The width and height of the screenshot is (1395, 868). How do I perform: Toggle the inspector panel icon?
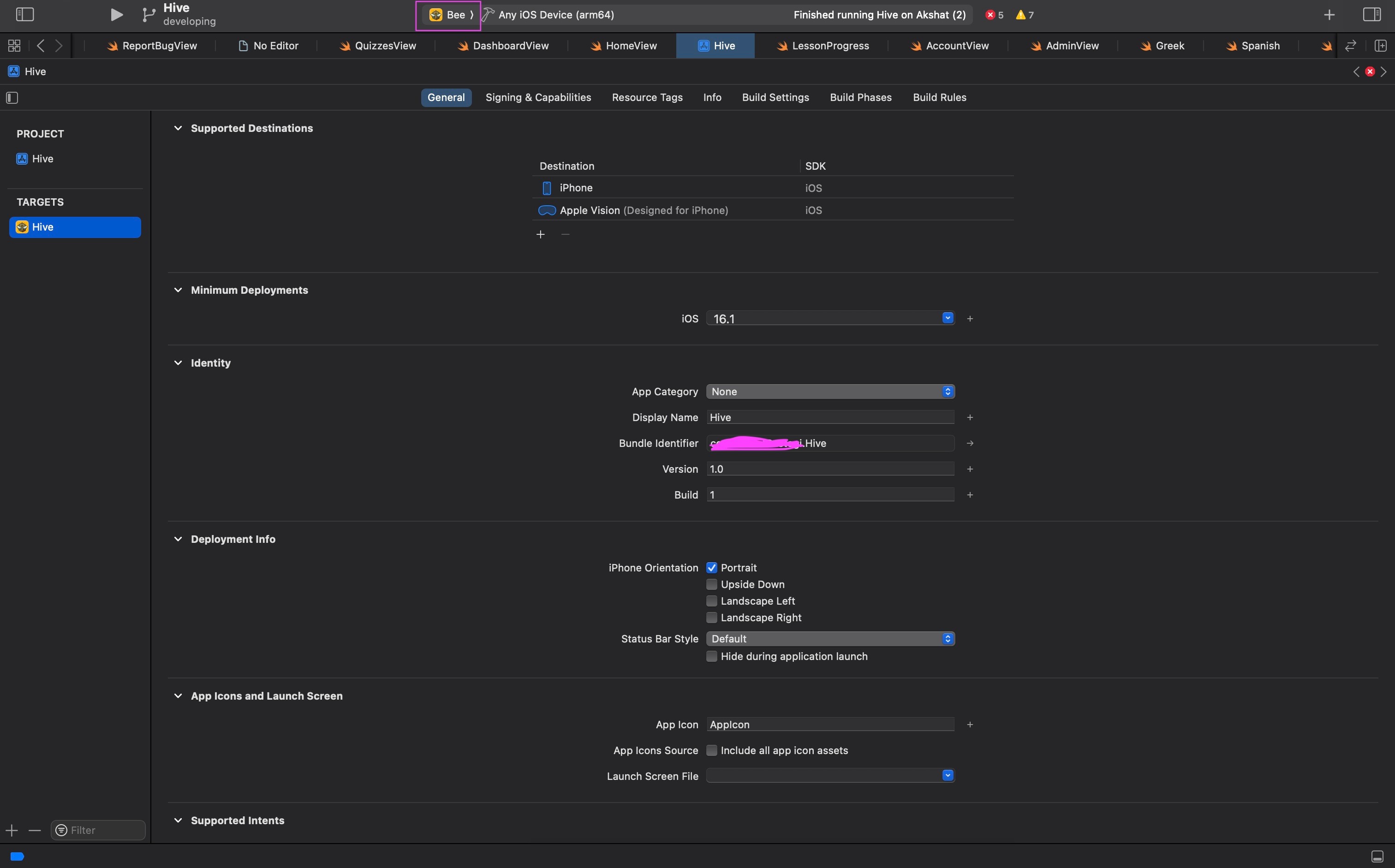coord(1371,14)
